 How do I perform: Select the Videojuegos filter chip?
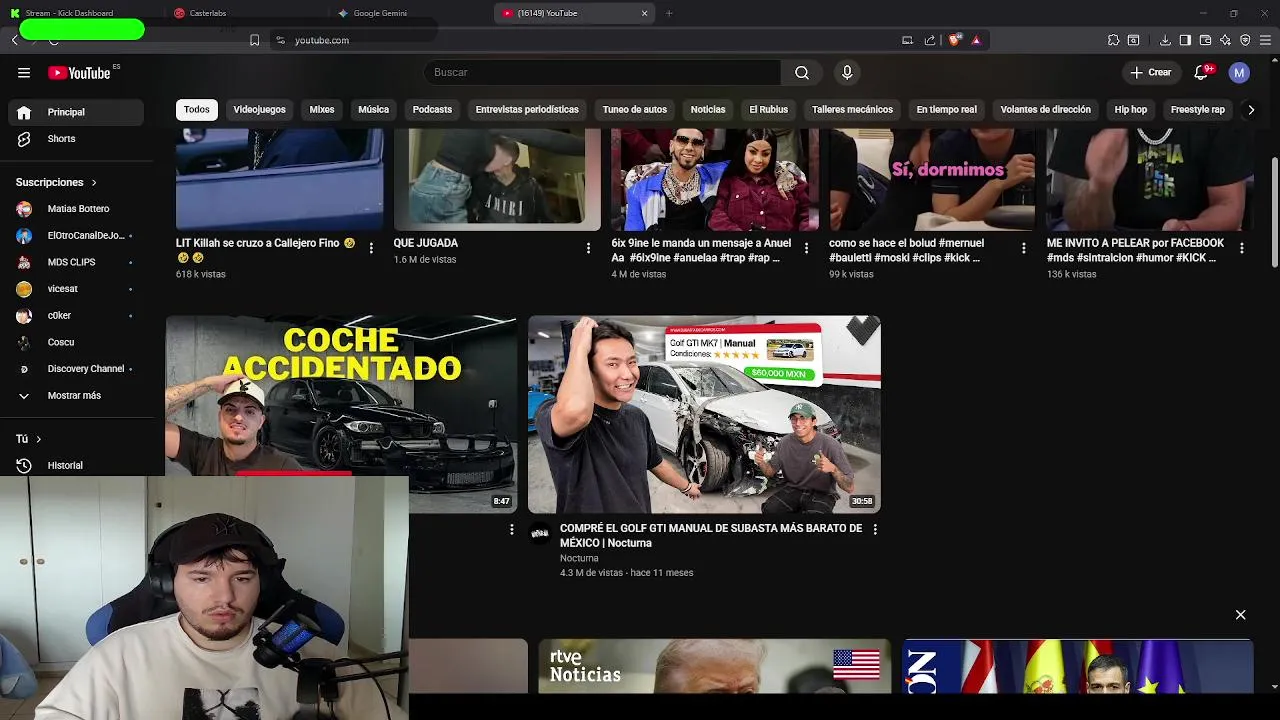click(259, 109)
